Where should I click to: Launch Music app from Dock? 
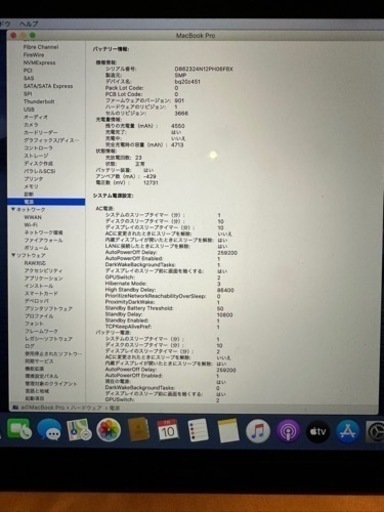[x=258, y=431]
